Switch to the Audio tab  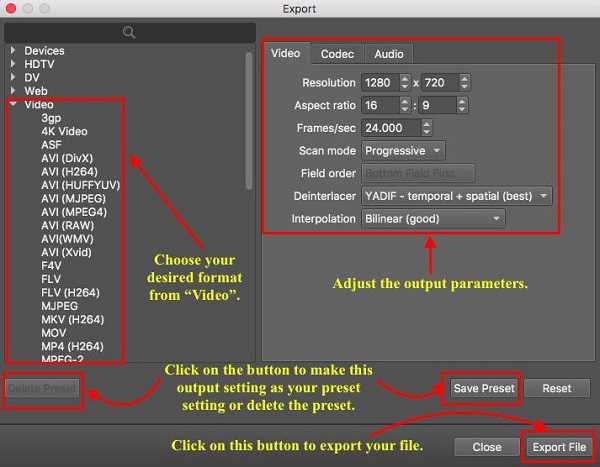pyautogui.click(x=389, y=54)
